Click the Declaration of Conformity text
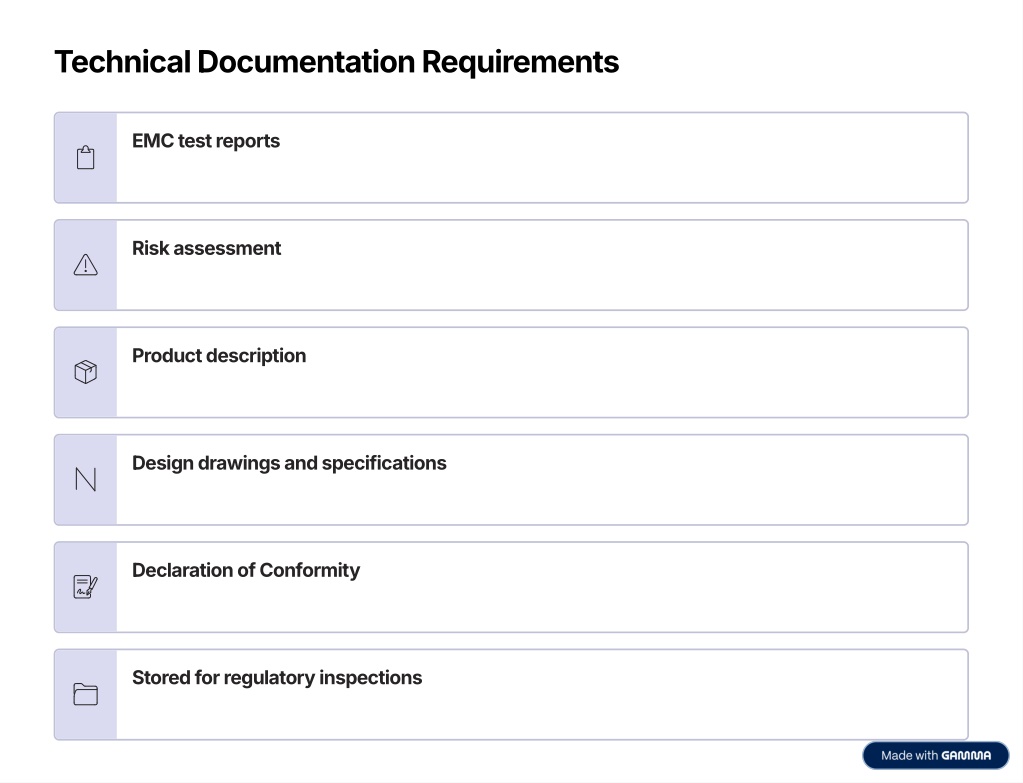1023x783 pixels. (246, 570)
